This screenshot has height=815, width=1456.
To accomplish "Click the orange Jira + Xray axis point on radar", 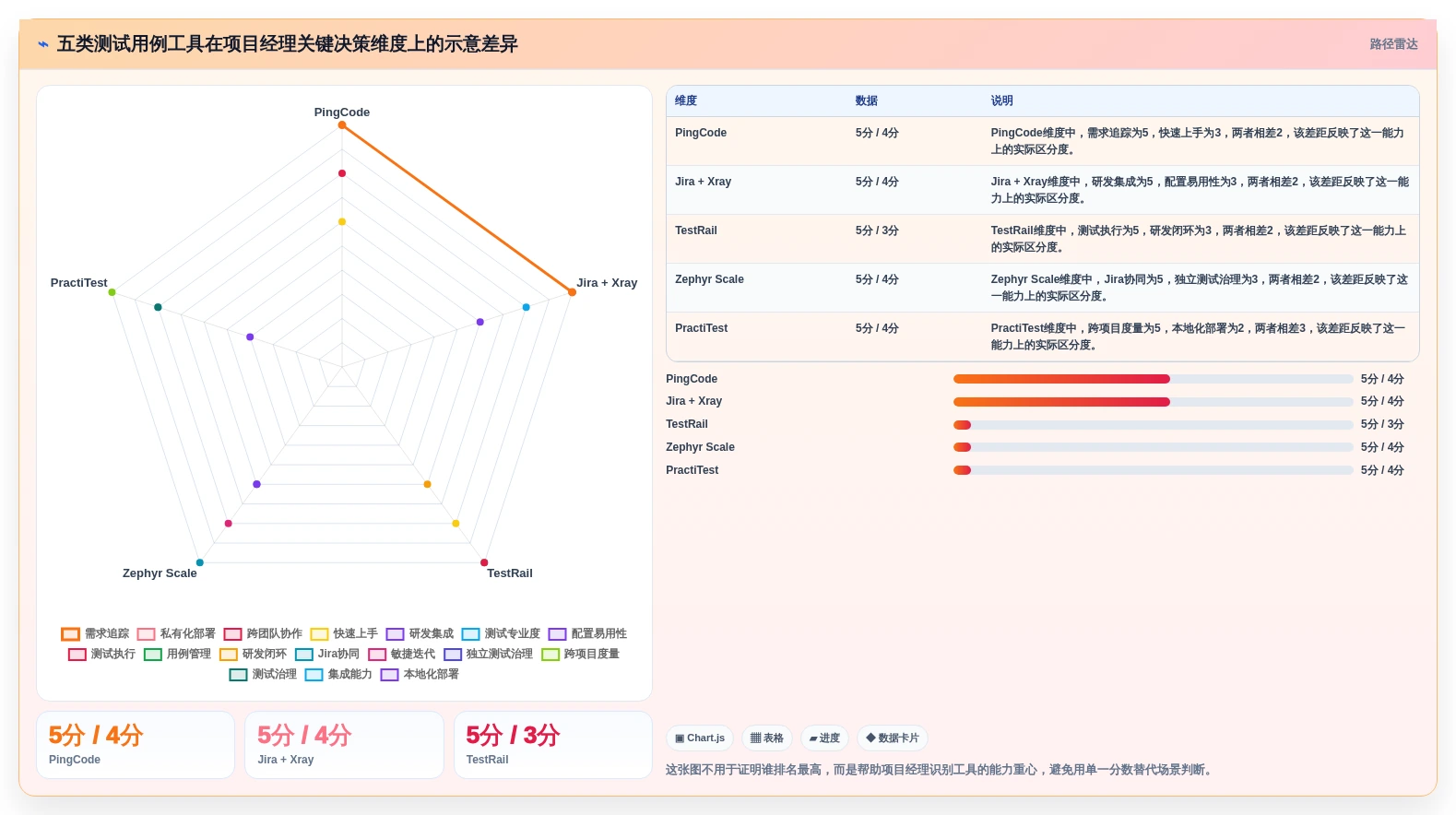I will click(x=572, y=292).
